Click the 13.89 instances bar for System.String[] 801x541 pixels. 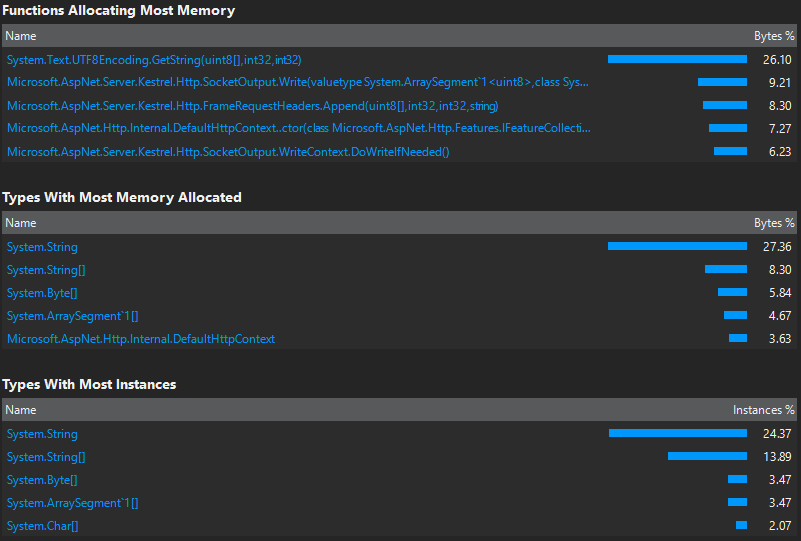[707, 456]
